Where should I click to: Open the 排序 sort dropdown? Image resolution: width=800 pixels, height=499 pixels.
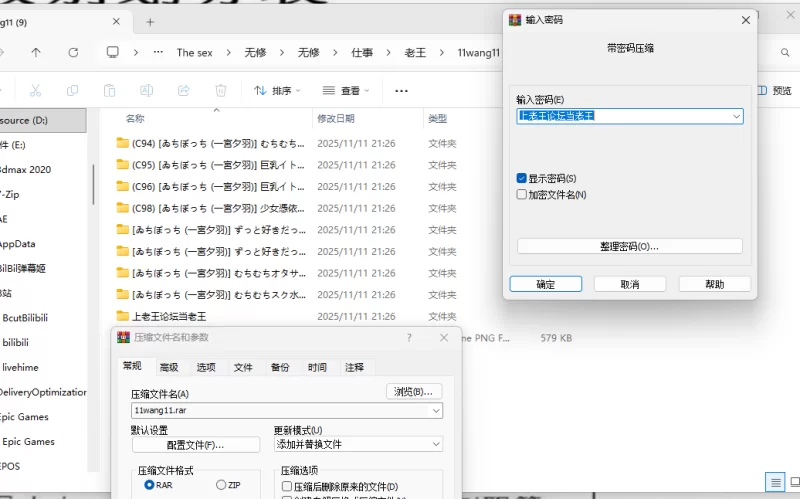click(277, 90)
